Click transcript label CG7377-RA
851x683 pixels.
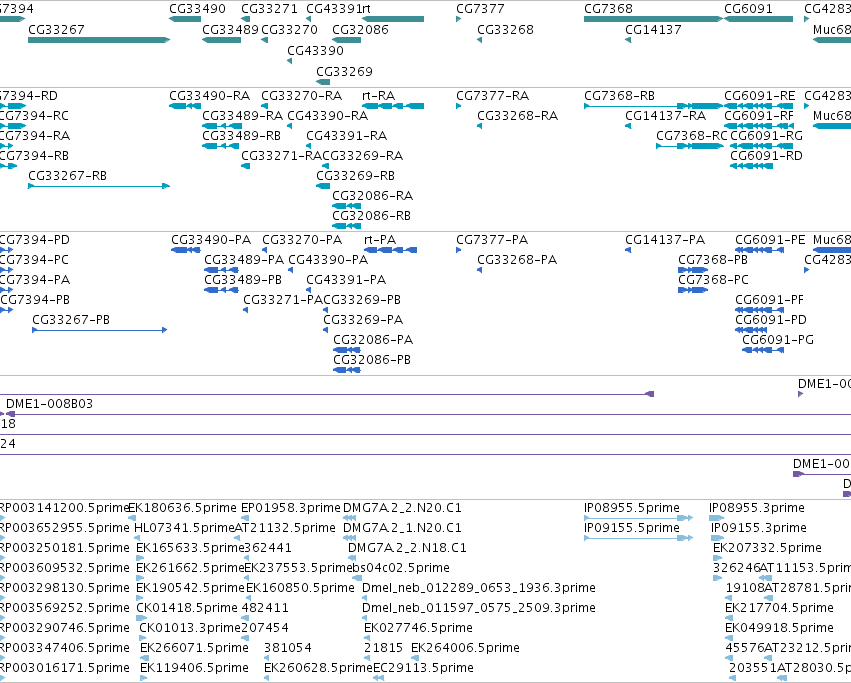493,96
